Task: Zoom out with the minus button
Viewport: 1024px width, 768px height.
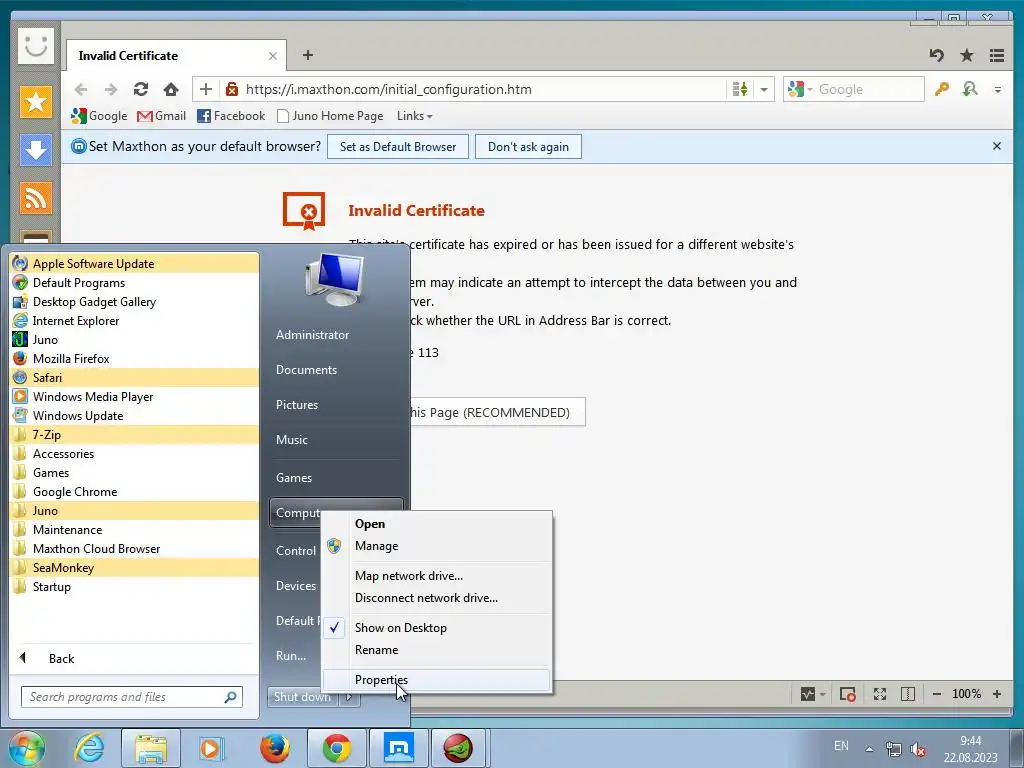Action: [x=937, y=694]
